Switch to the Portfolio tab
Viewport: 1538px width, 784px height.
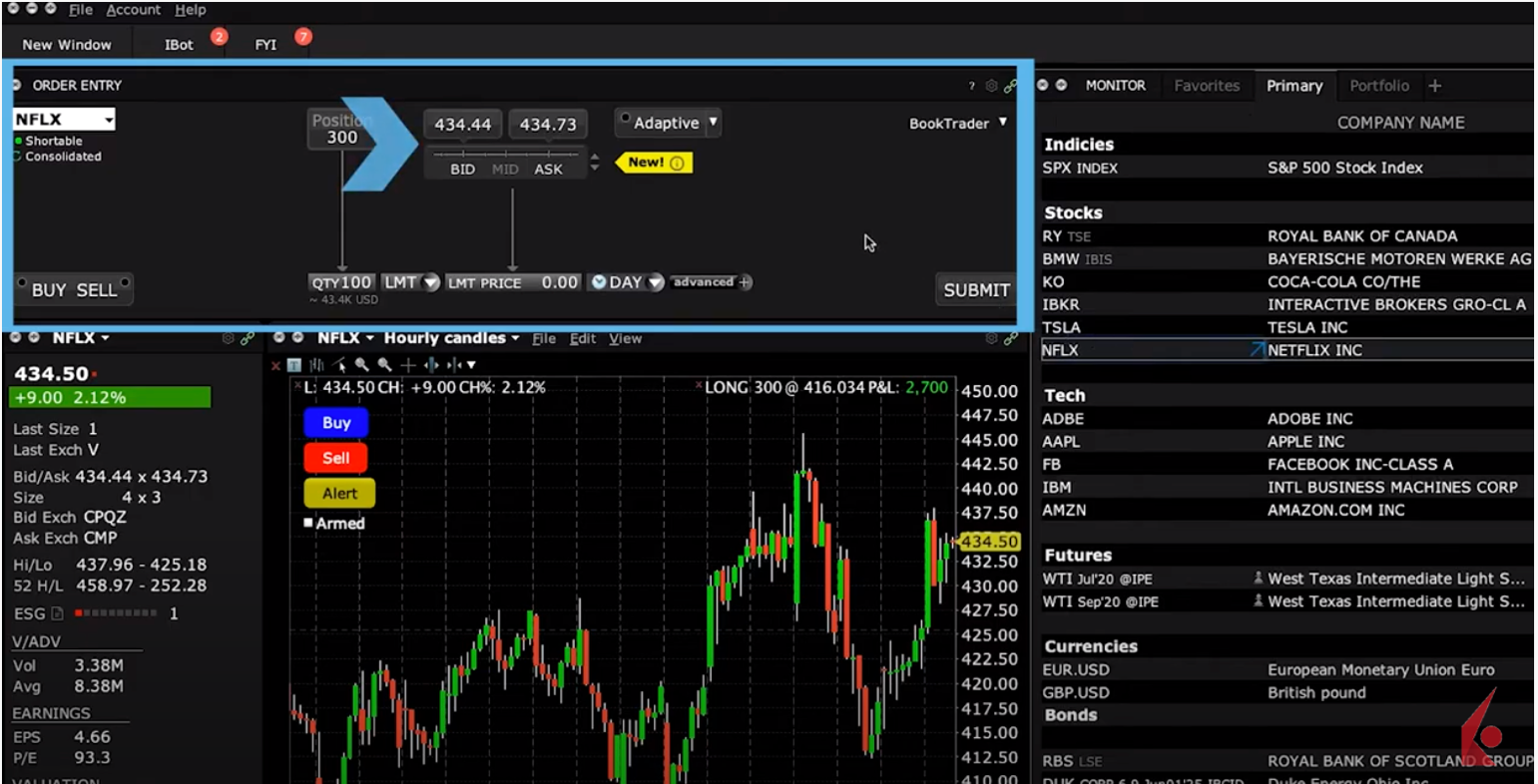click(x=1379, y=86)
